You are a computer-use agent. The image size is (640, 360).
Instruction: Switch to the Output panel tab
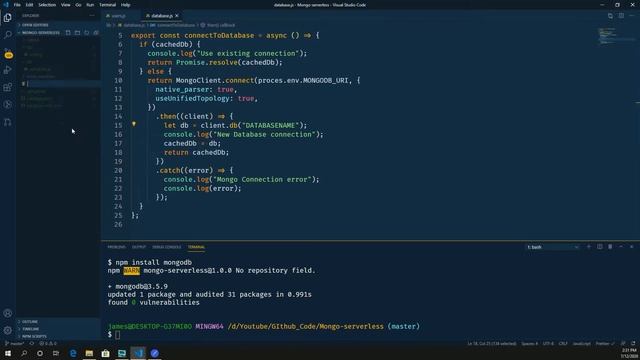139,247
